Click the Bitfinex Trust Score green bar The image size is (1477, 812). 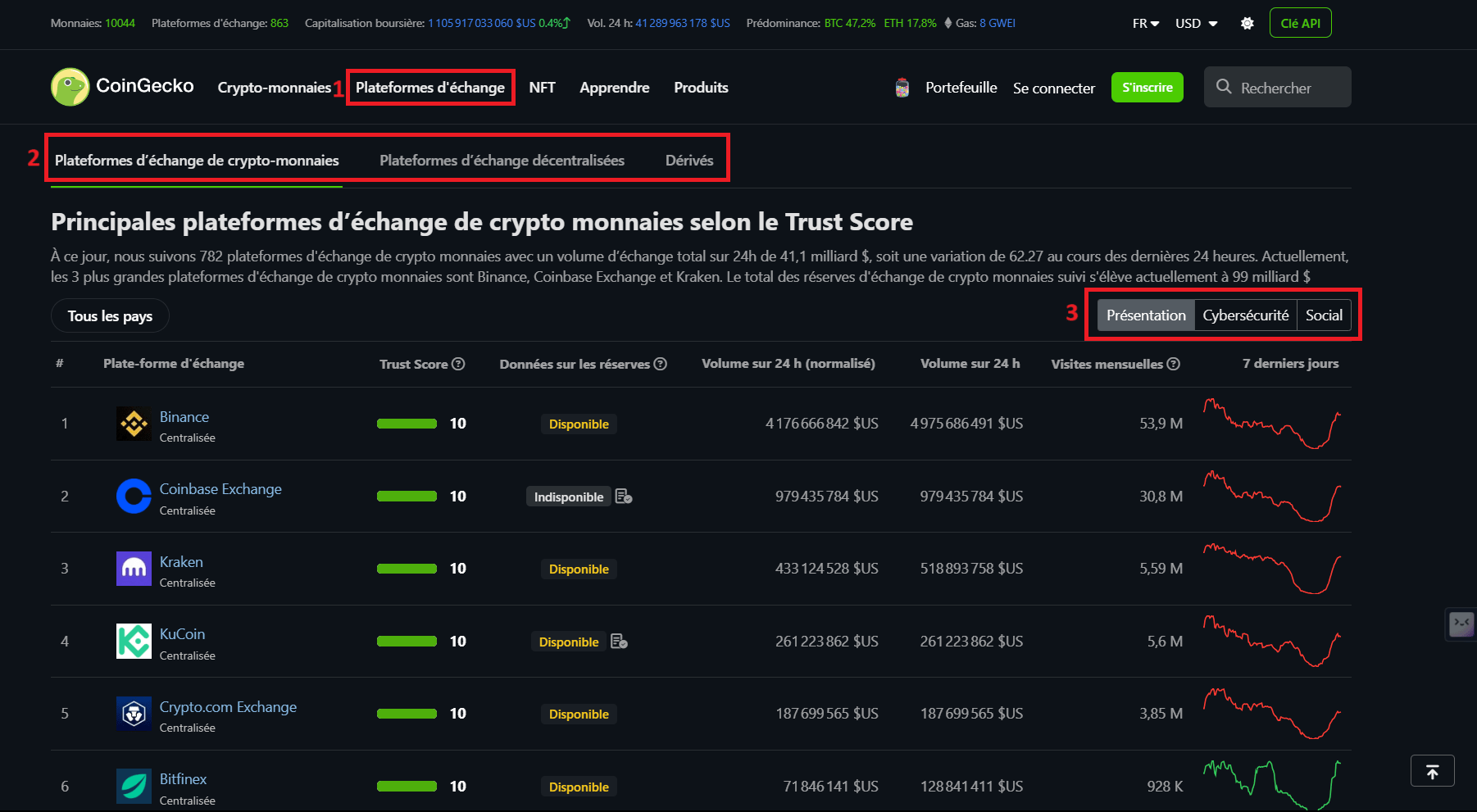[407, 786]
